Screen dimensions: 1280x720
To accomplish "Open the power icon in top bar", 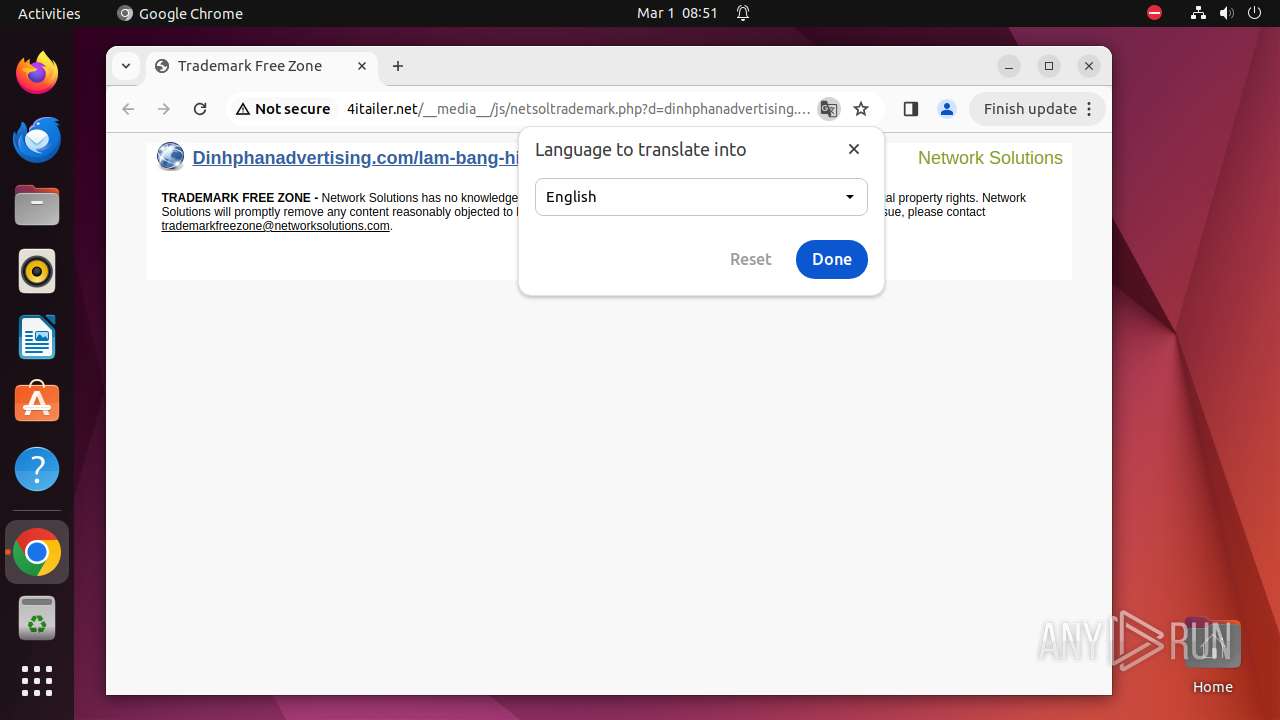I will click(x=1256, y=13).
